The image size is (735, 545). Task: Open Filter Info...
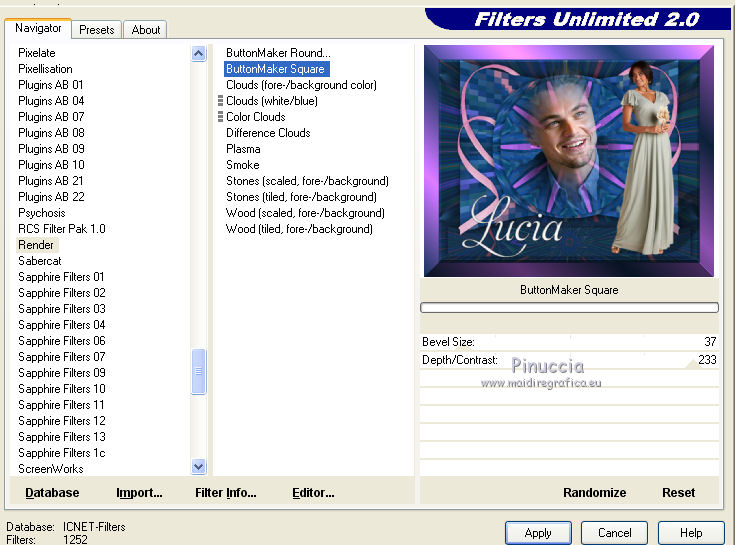pyautogui.click(x=225, y=493)
